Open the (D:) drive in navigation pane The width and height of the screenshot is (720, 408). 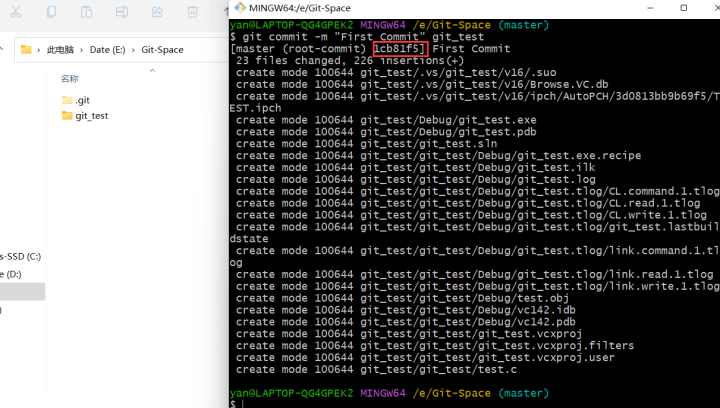pyautogui.click(x=11, y=274)
